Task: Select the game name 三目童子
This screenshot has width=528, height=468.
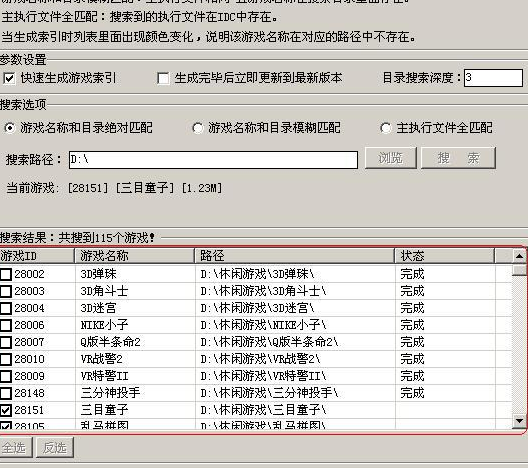Action: [104, 410]
